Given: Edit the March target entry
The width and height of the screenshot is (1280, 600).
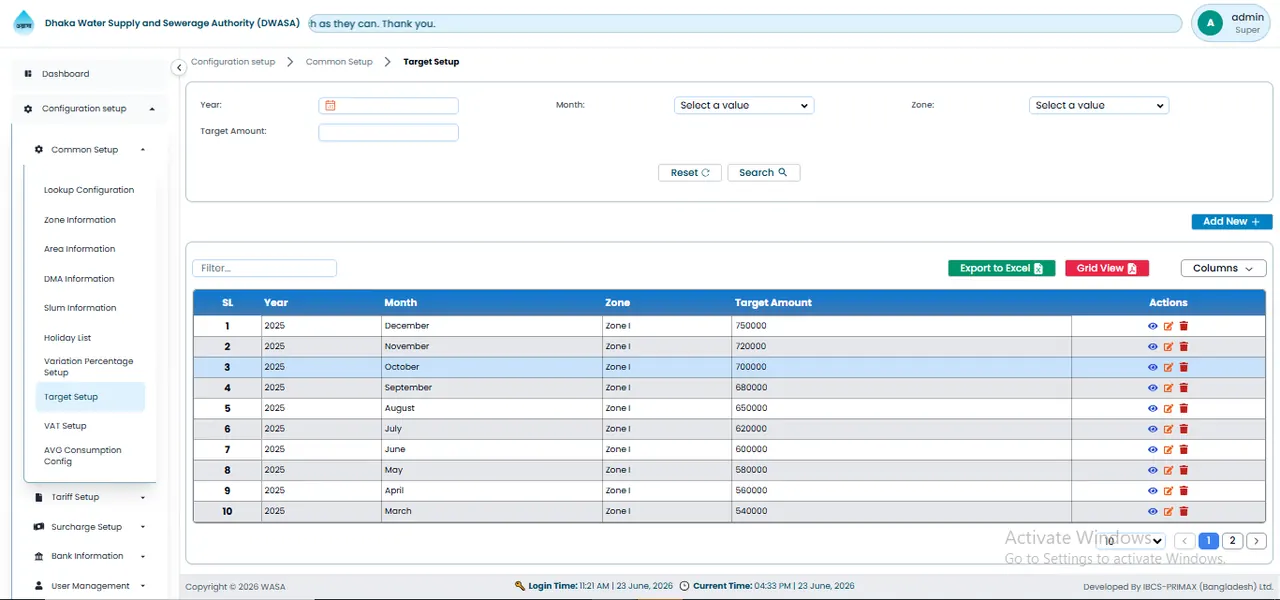Looking at the screenshot, I should pos(1168,511).
